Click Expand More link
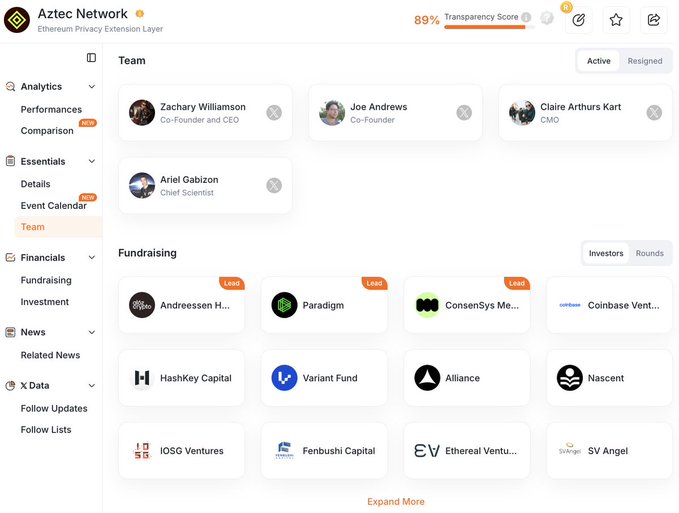 396,502
